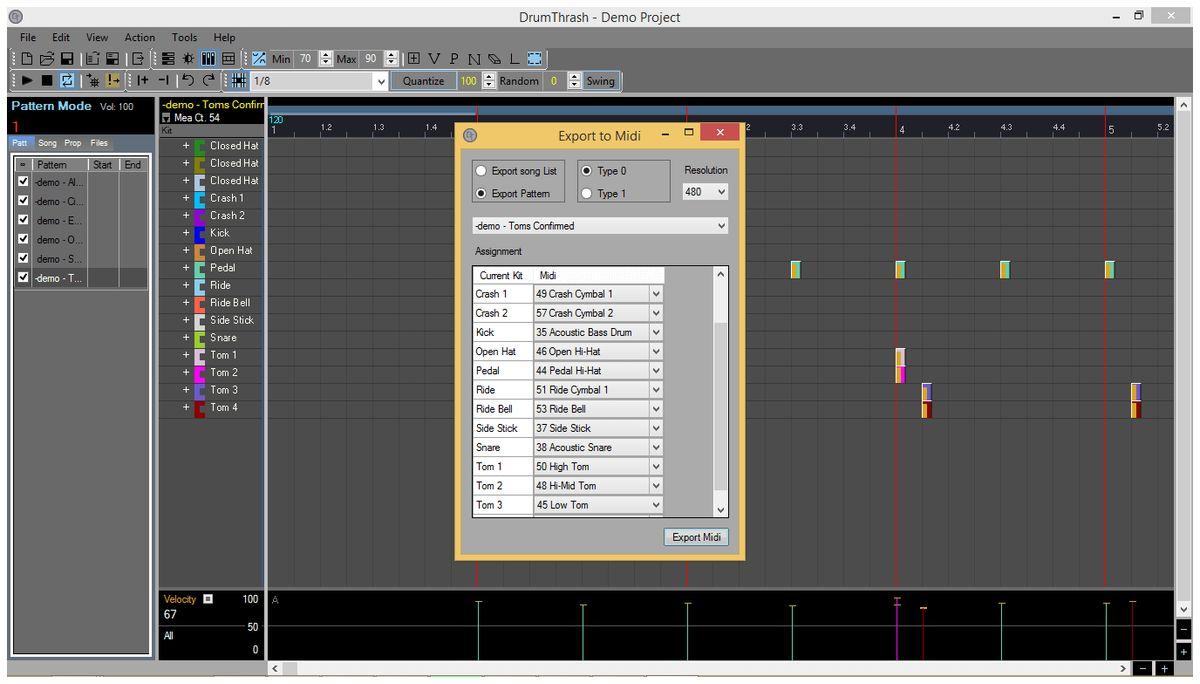
Task: Click the Crash 1 track color swatch
Action: point(200,198)
